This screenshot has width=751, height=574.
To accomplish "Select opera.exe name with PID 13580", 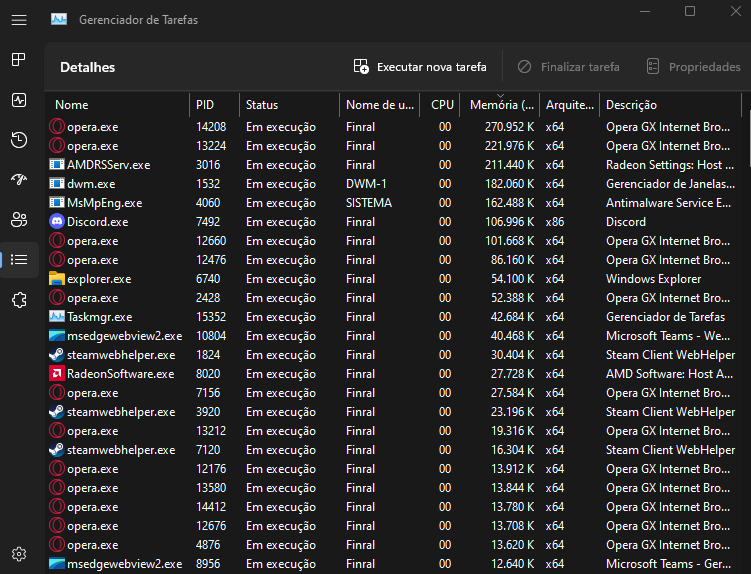I will click(x=92, y=488).
